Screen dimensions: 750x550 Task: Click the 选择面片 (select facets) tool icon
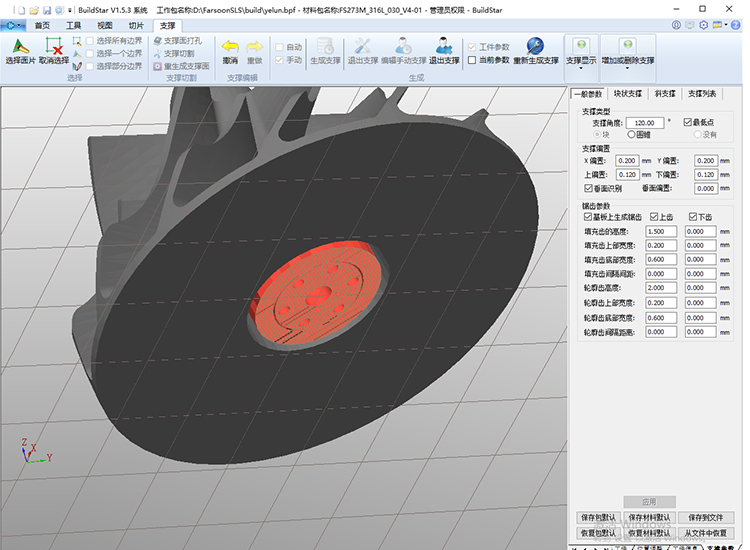(x=20, y=46)
